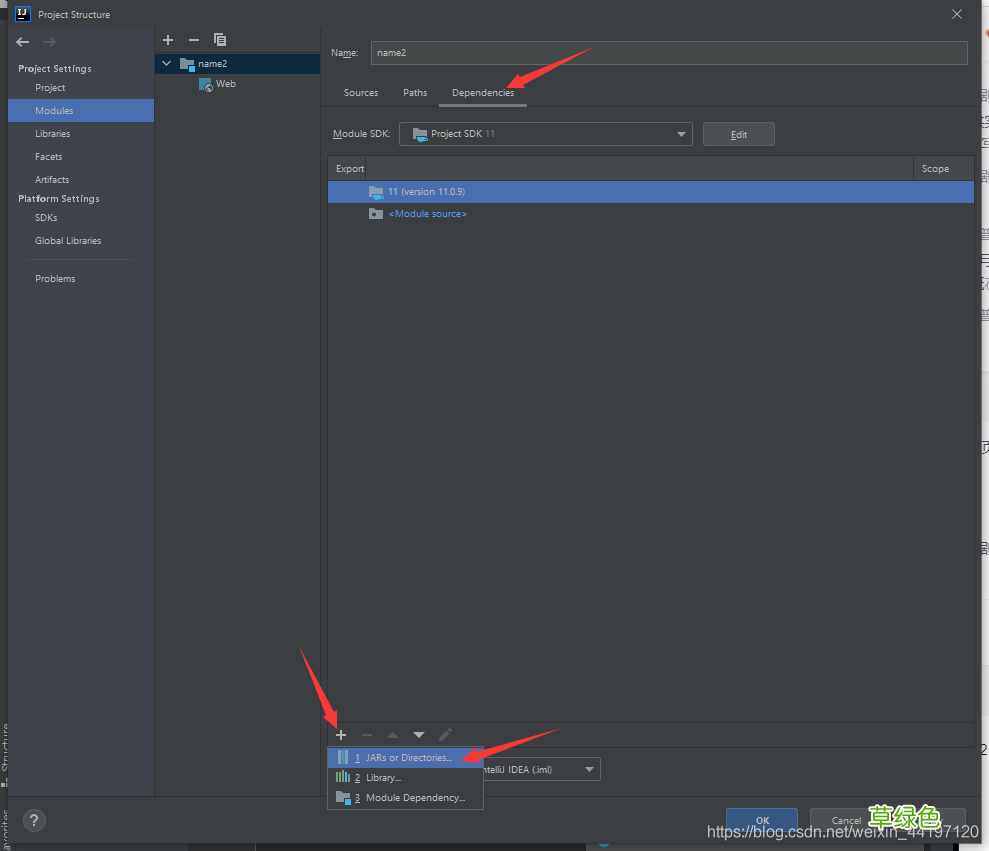The width and height of the screenshot is (989, 851).
Task: Open Libraries in Project Settings
Action: tap(53, 134)
